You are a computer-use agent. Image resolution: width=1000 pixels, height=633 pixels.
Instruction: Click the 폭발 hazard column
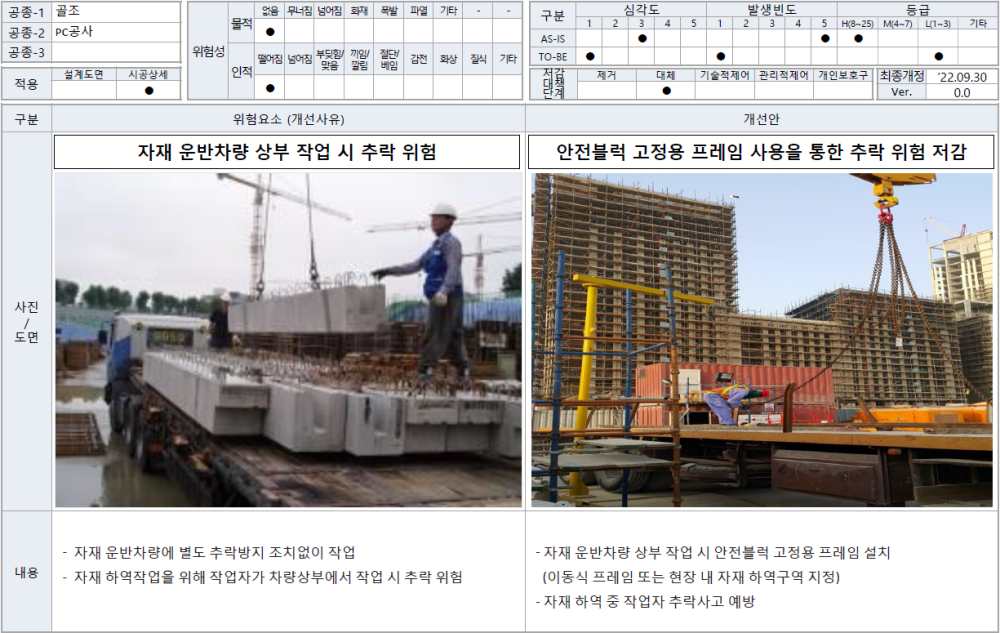coord(389,11)
